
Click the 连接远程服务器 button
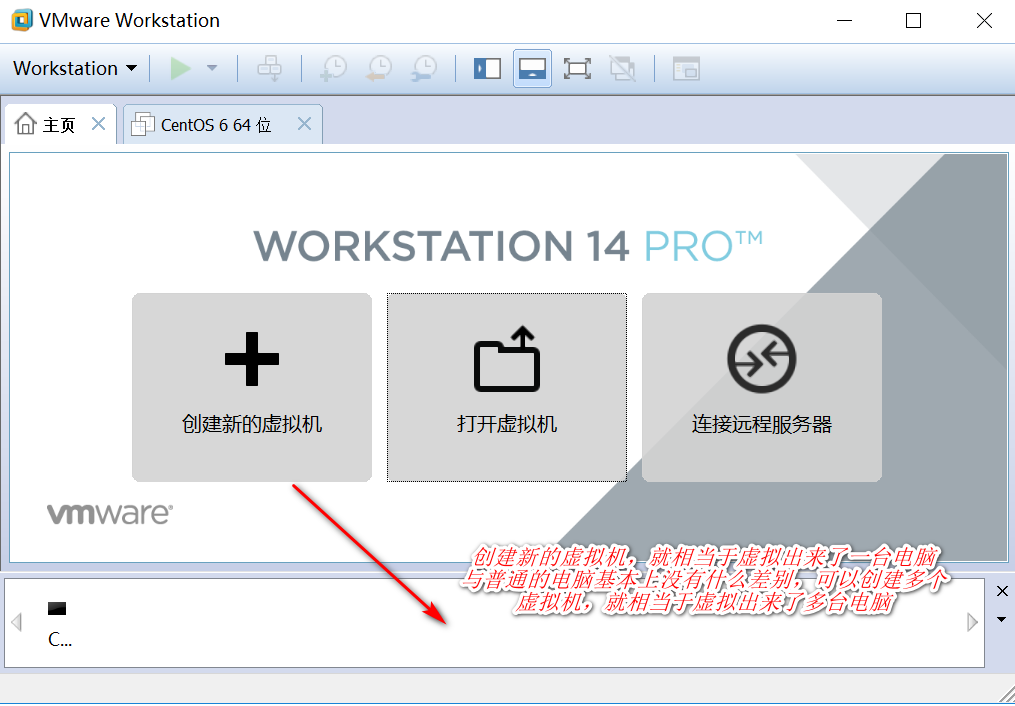[x=762, y=387]
